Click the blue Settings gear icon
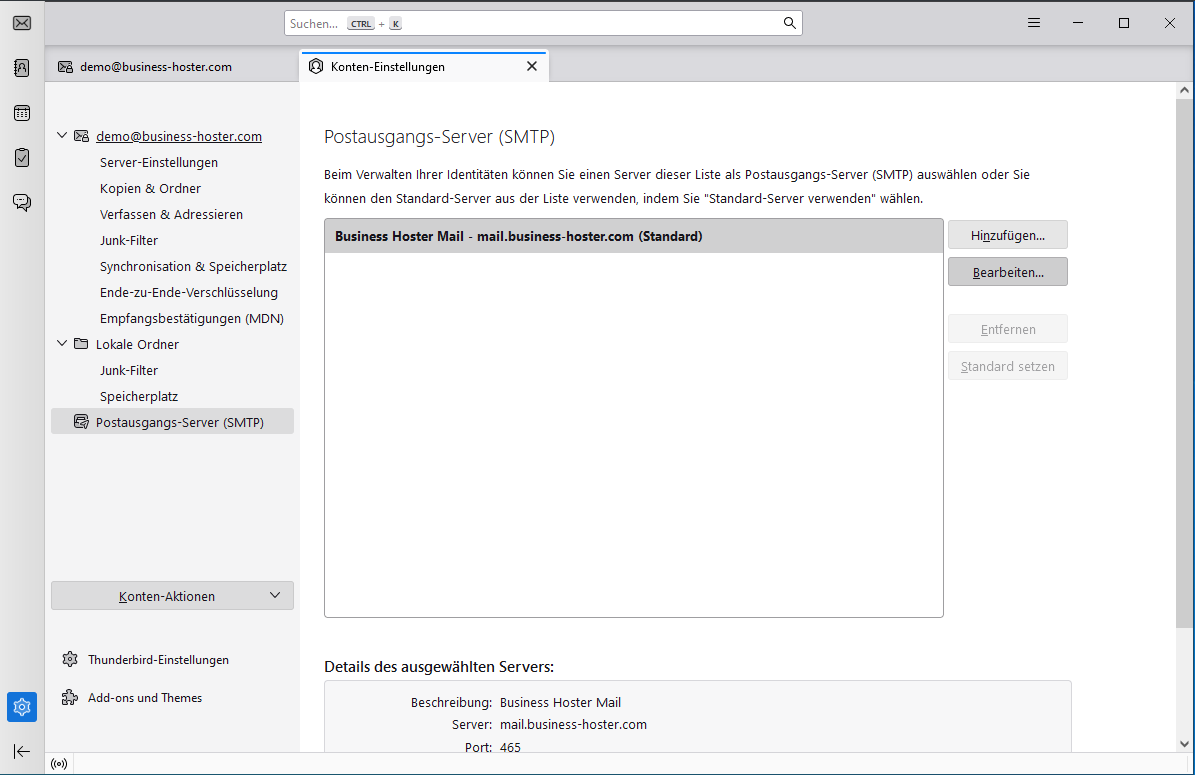Viewport: 1195px width, 775px height. tap(22, 707)
